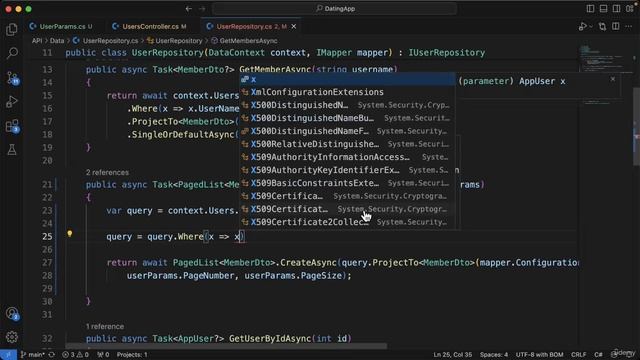640x360 pixels.
Task: Open the Explorer view in activity bar
Action: pyautogui.click(x=12, y=29)
